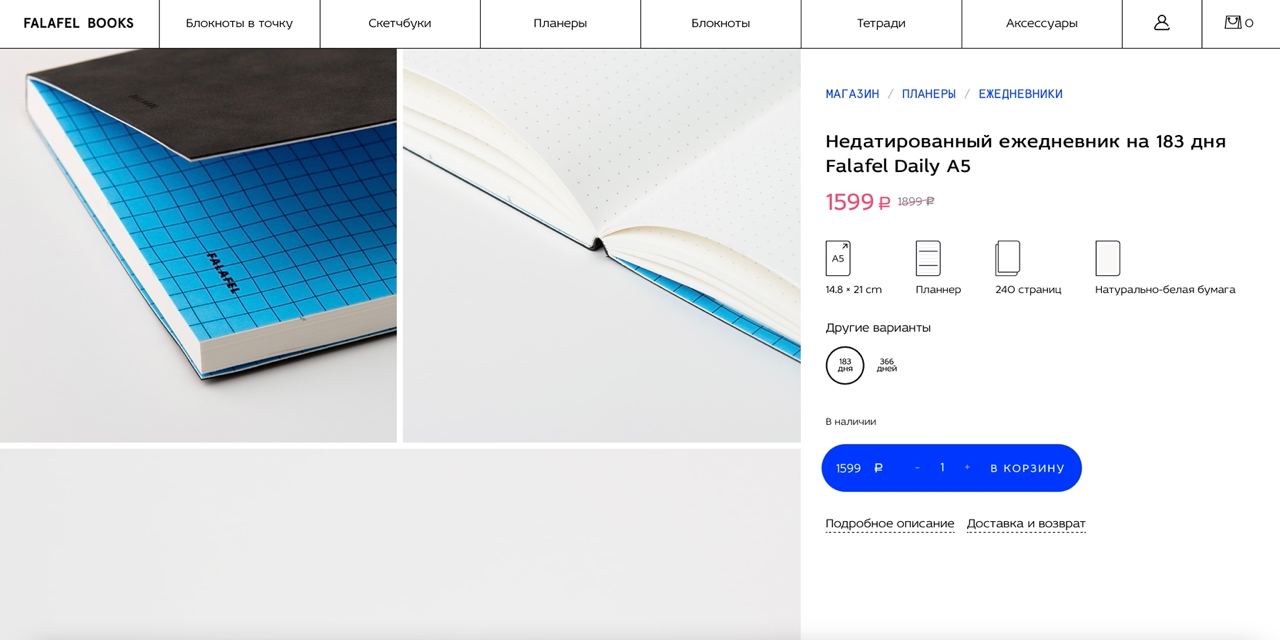
Task: Expand Доставка и возврат section
Action: click(x=1026, y=524)
